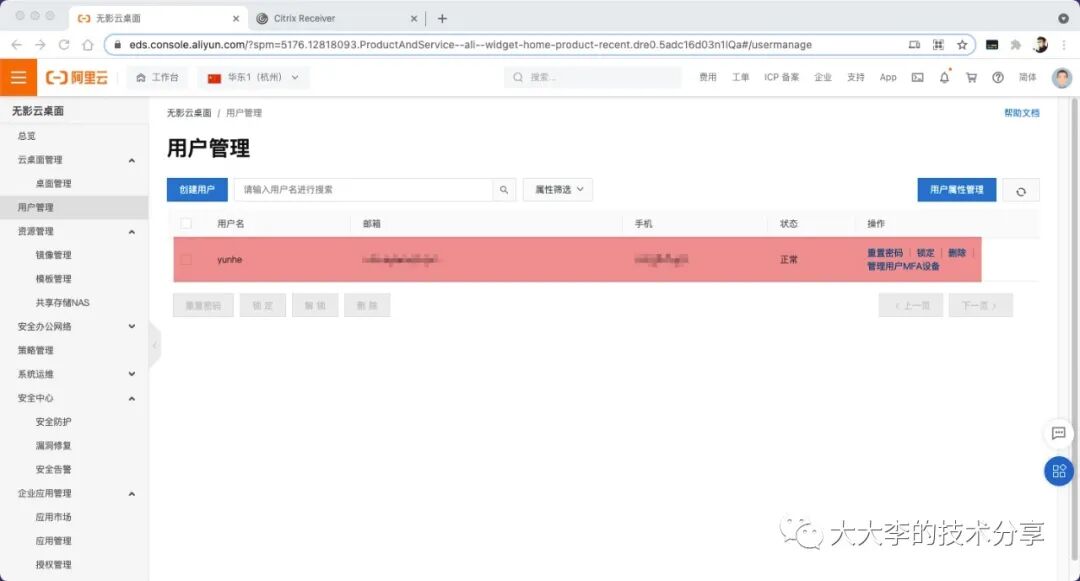Open a new browser tab
Screen dimensions: 1080x581
(x=442, y=19)
